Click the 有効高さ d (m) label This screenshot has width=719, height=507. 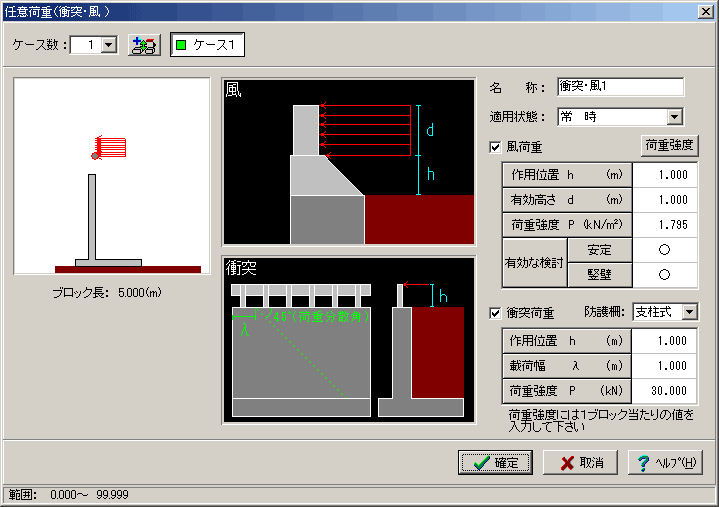(x=567, y=200)
